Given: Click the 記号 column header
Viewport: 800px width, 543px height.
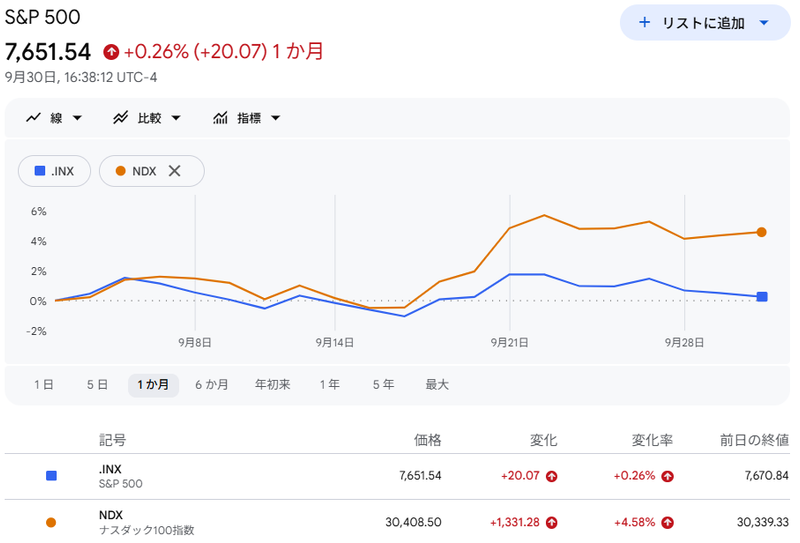Looking at the screenshot, I should tap(112, 440).
